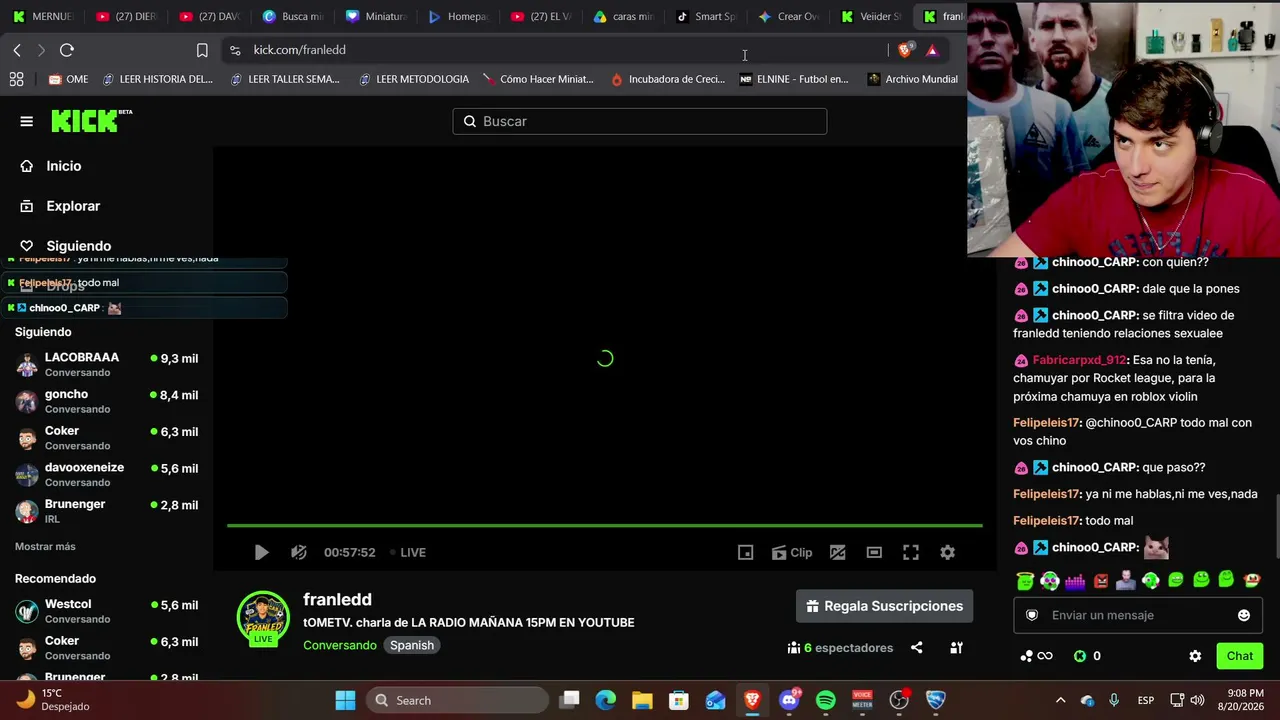
Task: Open davooxeneize's channel in the following list
Action: click(x=107, y=474)
